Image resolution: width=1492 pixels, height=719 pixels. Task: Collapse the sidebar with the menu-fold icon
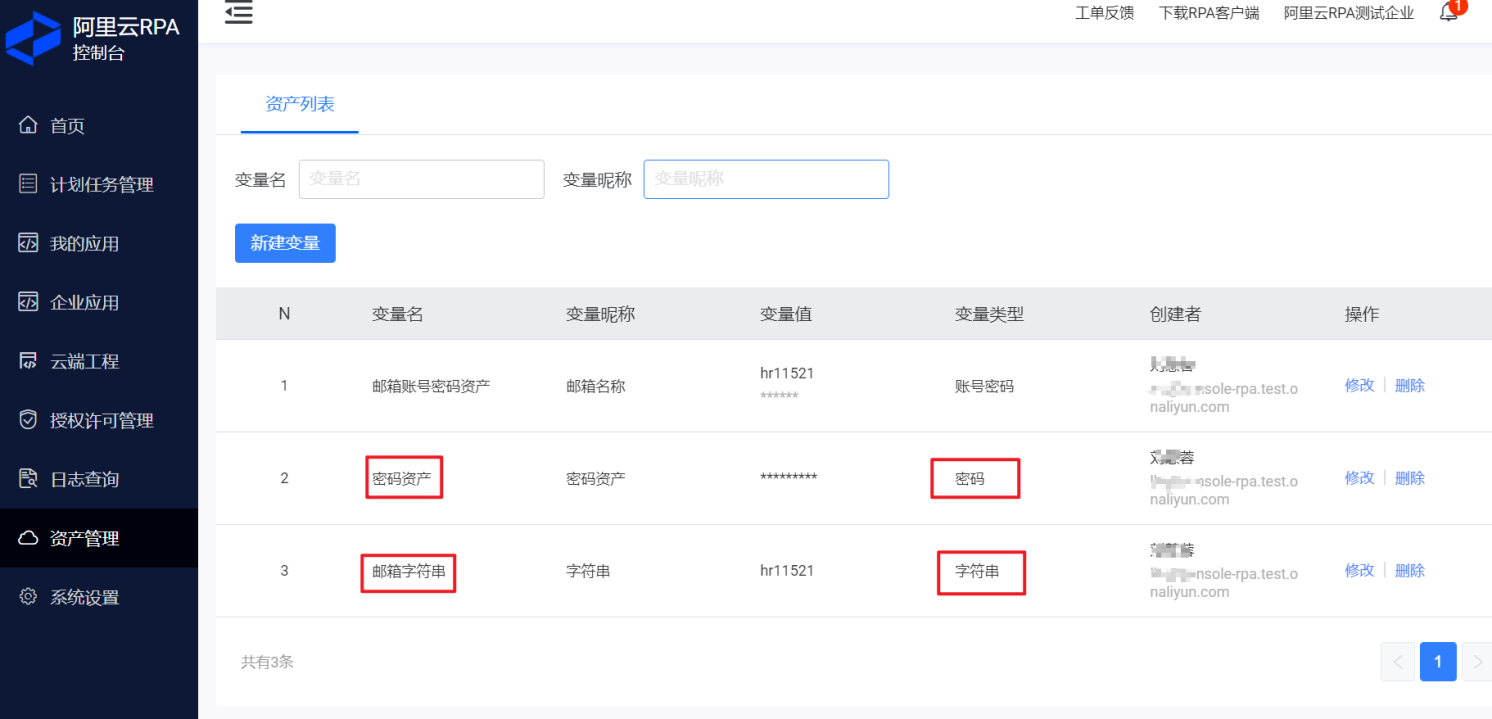click(239, 12)
